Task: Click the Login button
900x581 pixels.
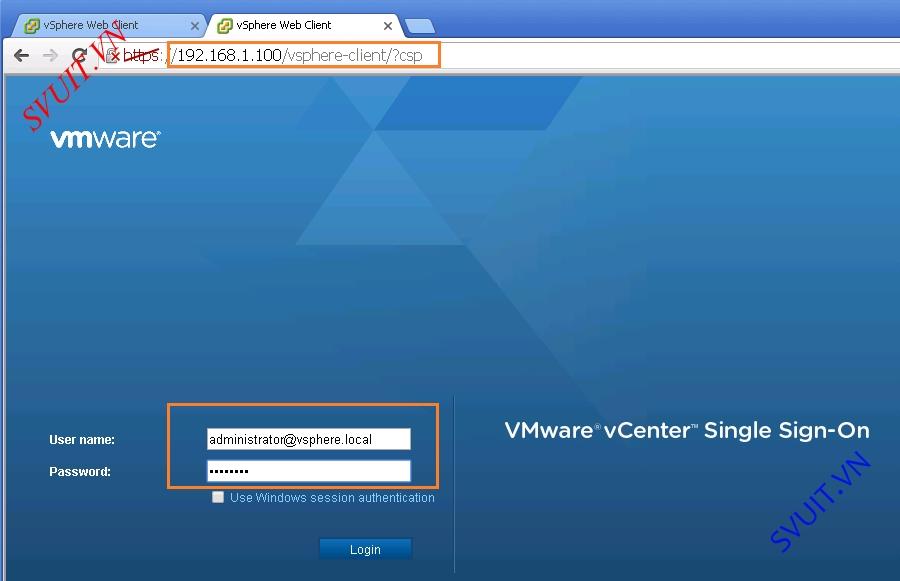Action: [365, 549]
